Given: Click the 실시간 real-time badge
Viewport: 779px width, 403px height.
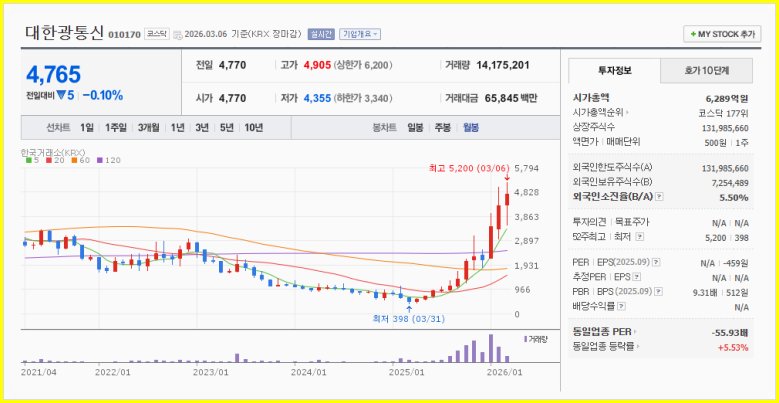Looking at the screenshot, I should pos(321,34).
